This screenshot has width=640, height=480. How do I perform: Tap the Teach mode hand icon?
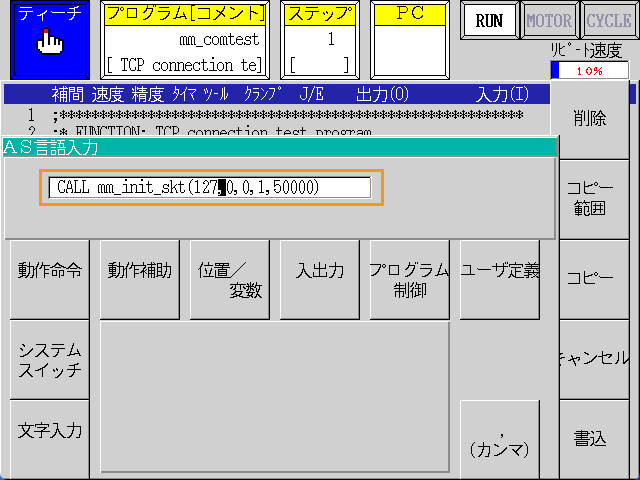pyautogui.click(x=50, y=42)
